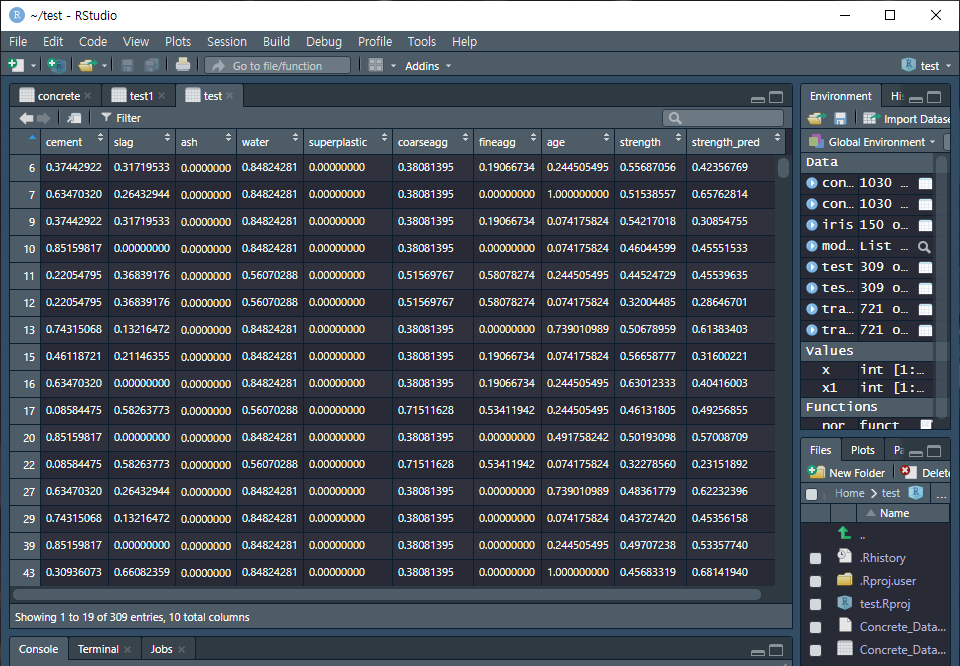This screenshot has height=666, width=960.
Task: Open the test.Rproj file
Action: point(885,604)
